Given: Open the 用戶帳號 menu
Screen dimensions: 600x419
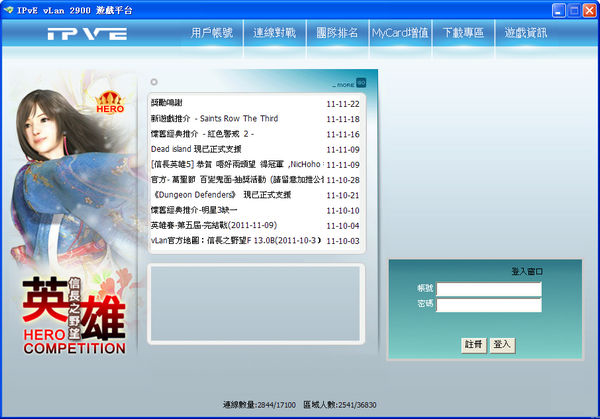Looking at the screenshot, I should [212, 33].
